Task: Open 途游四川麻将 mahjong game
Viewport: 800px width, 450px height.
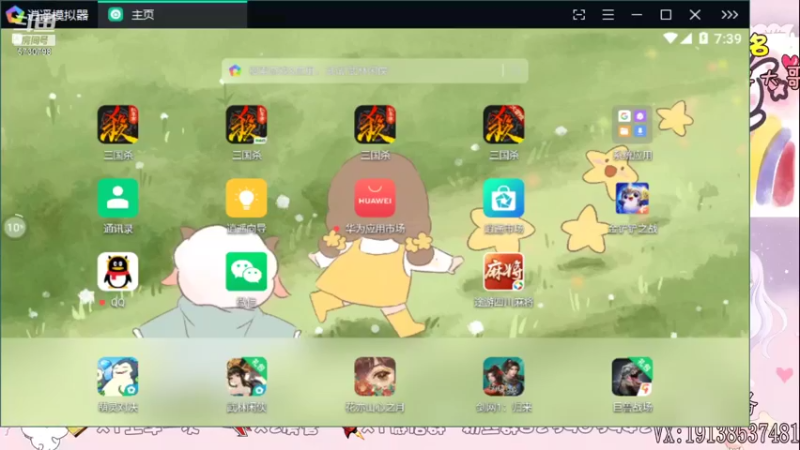Action: tap(504, 271)
